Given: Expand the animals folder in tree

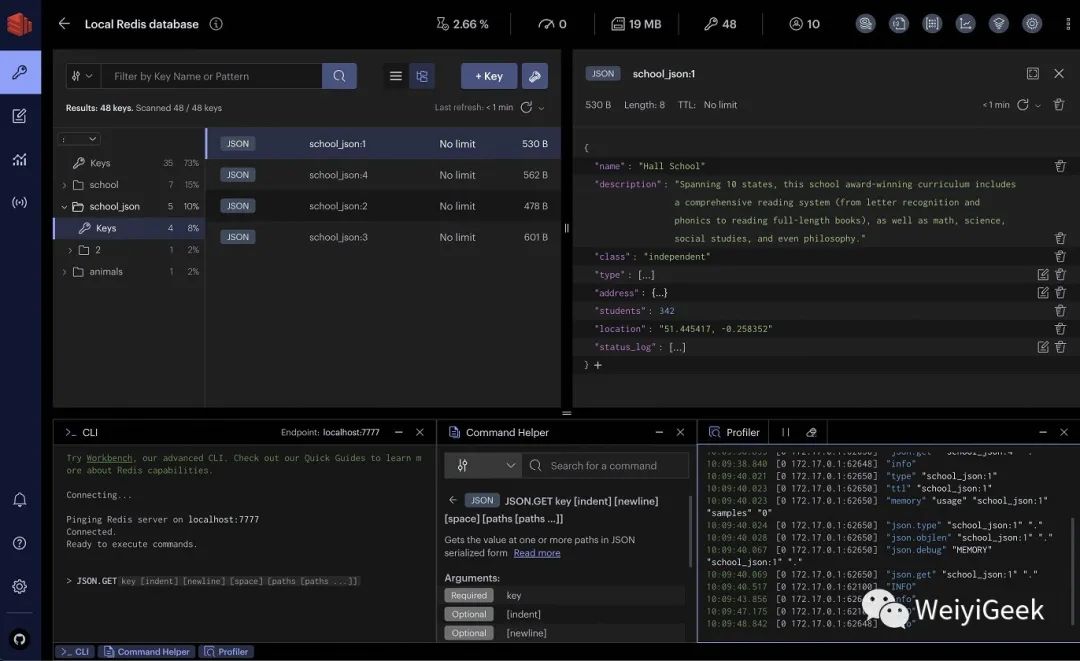Looking at the screenshot, I should 65,272.
